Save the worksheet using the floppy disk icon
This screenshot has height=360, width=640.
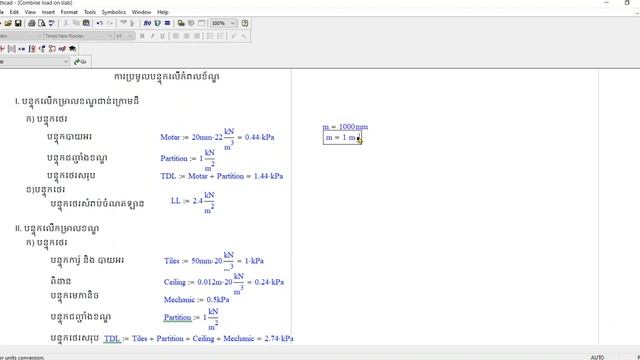[18, 23]
